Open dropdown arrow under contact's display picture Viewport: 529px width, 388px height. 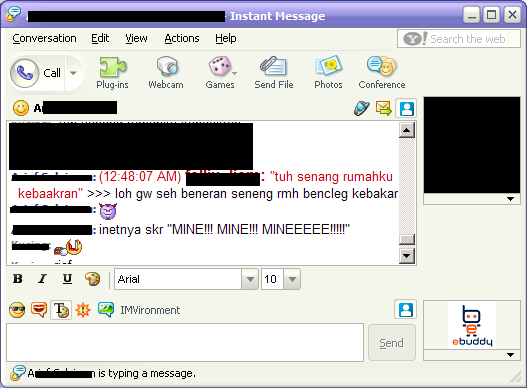(510, 199)
